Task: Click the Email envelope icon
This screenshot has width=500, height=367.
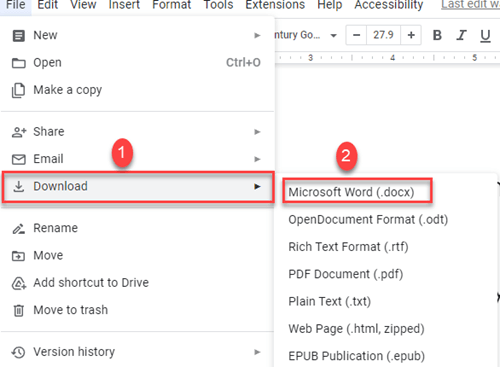Action: coord(19,159)
